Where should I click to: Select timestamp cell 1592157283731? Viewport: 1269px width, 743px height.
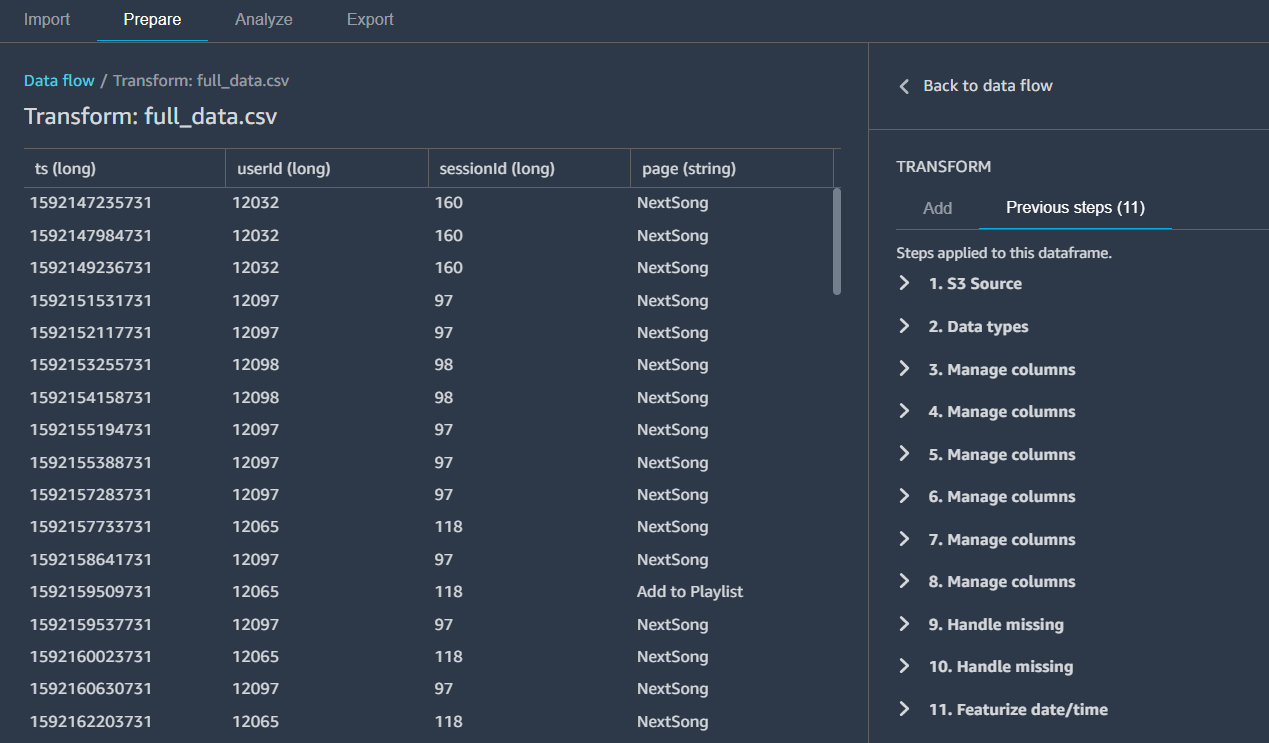click(x=91, y=495)
